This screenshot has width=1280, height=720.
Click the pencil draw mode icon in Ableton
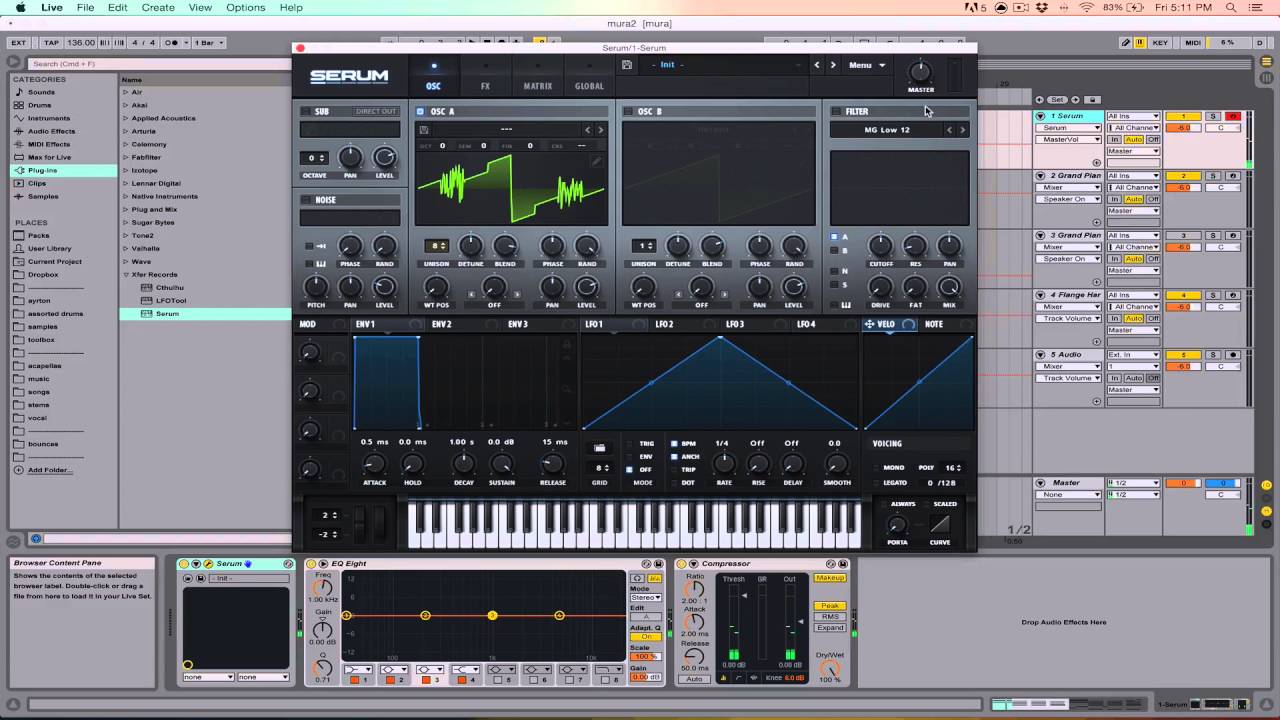coord(1126,43)
